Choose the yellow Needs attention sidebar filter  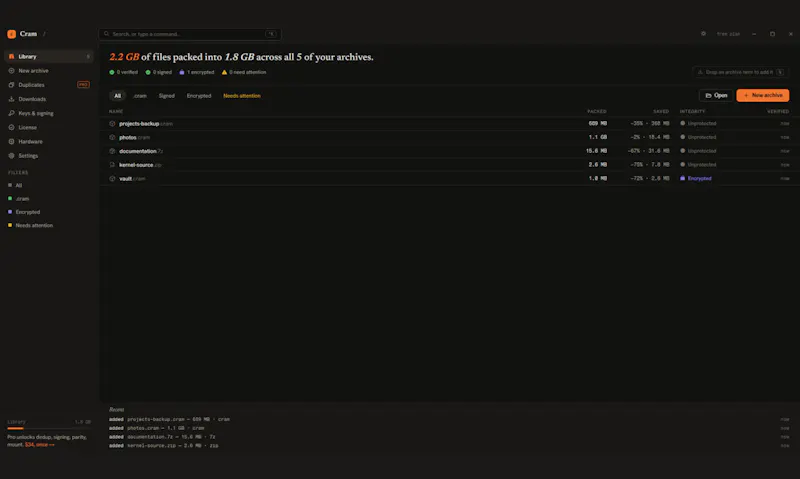(30, 225)
